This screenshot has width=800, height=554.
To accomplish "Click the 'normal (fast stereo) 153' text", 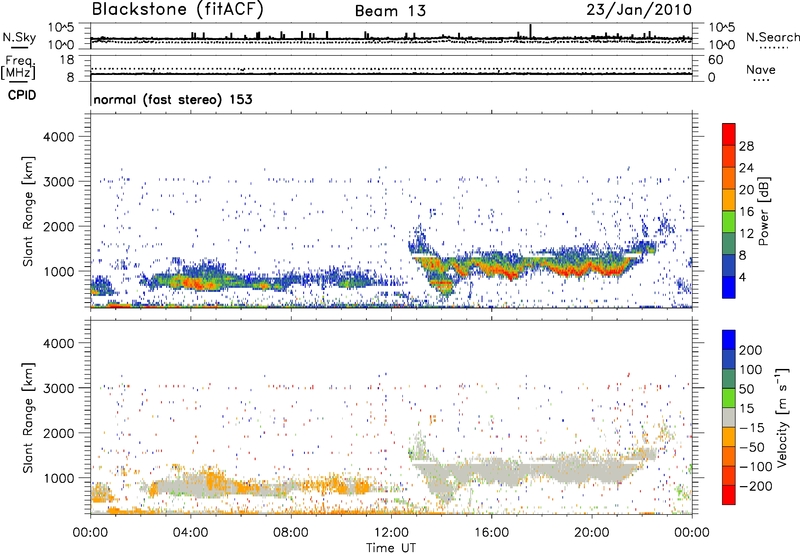I will point(173,99).
